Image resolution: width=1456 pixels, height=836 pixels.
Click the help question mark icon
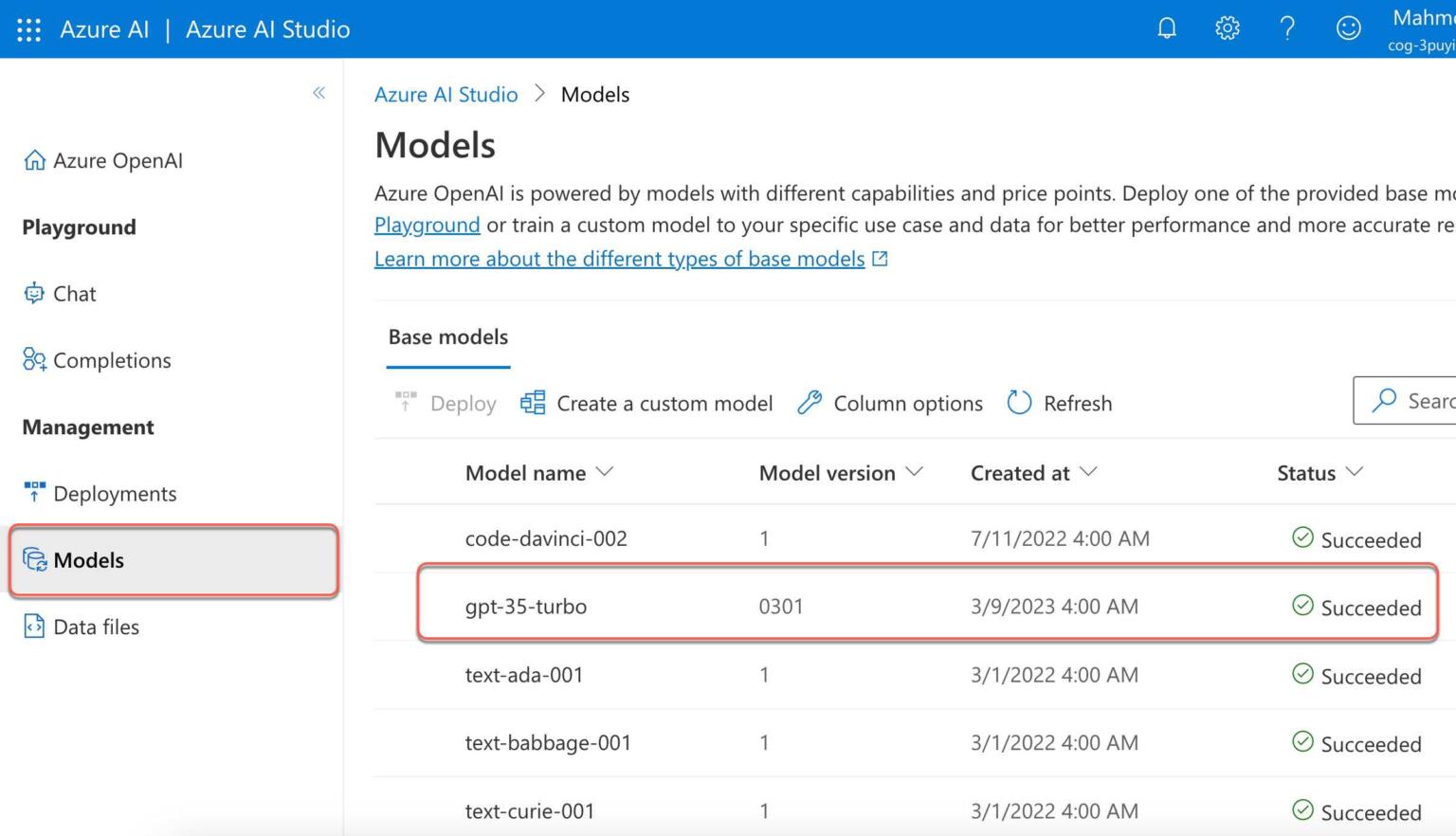pyautogui.click(x=1287, y=28)
